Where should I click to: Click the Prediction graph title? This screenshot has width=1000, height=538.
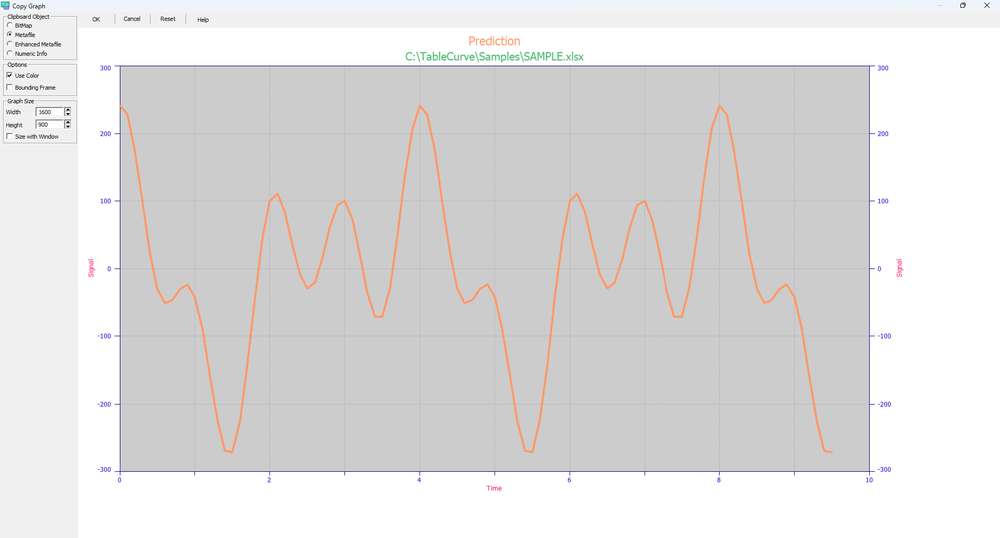point(494,41)
